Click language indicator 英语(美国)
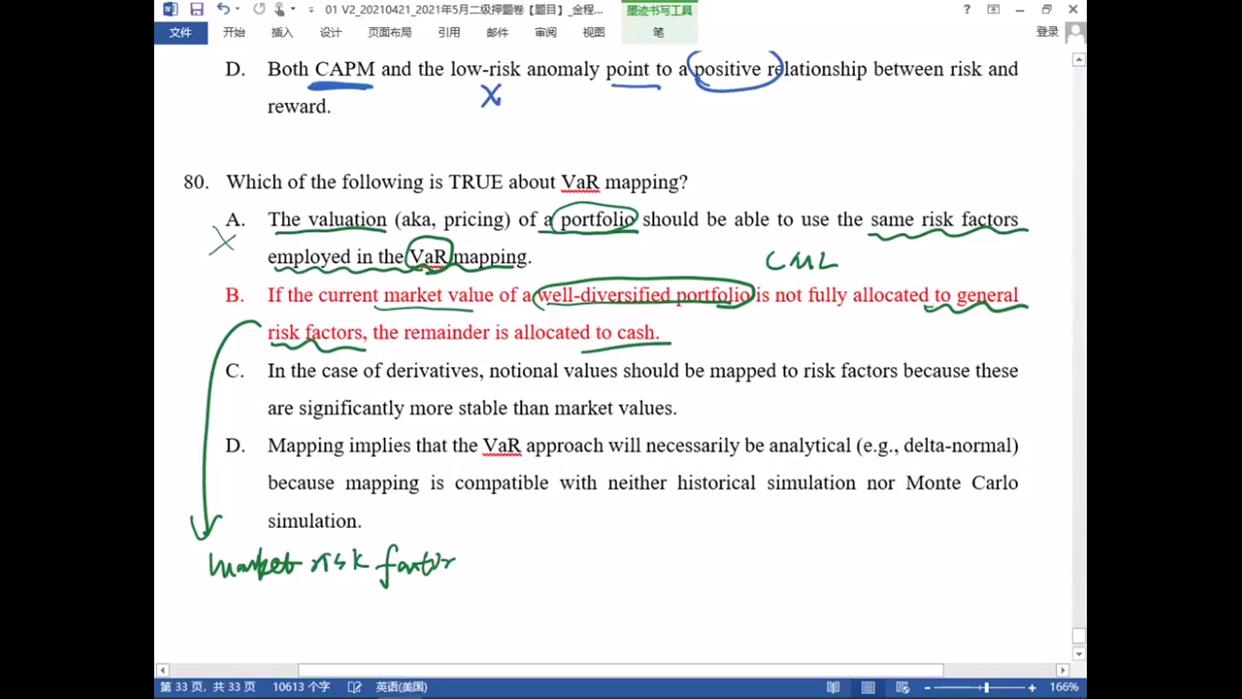Viewport: 1242px width, 699px height. coord(401,687)
